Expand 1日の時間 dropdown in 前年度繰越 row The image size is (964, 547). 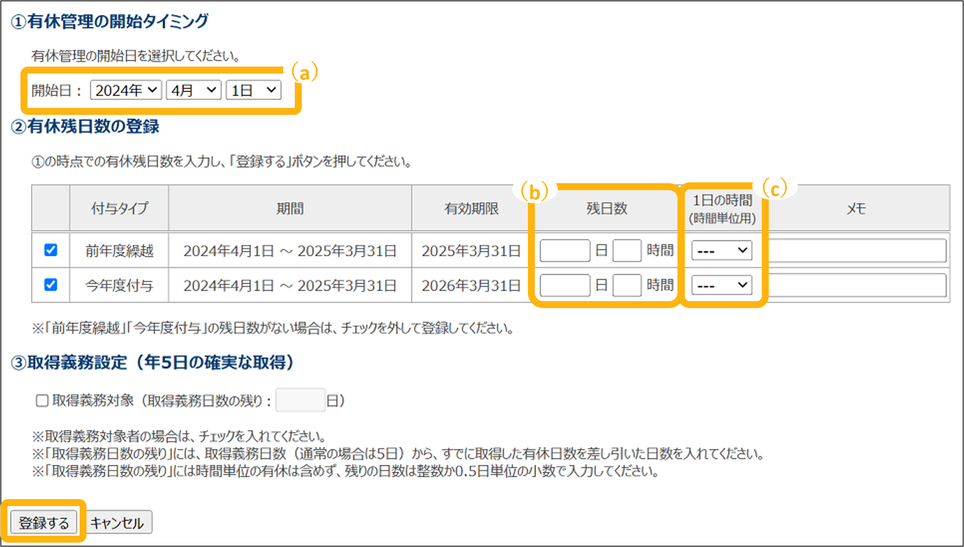click(721, 250)
